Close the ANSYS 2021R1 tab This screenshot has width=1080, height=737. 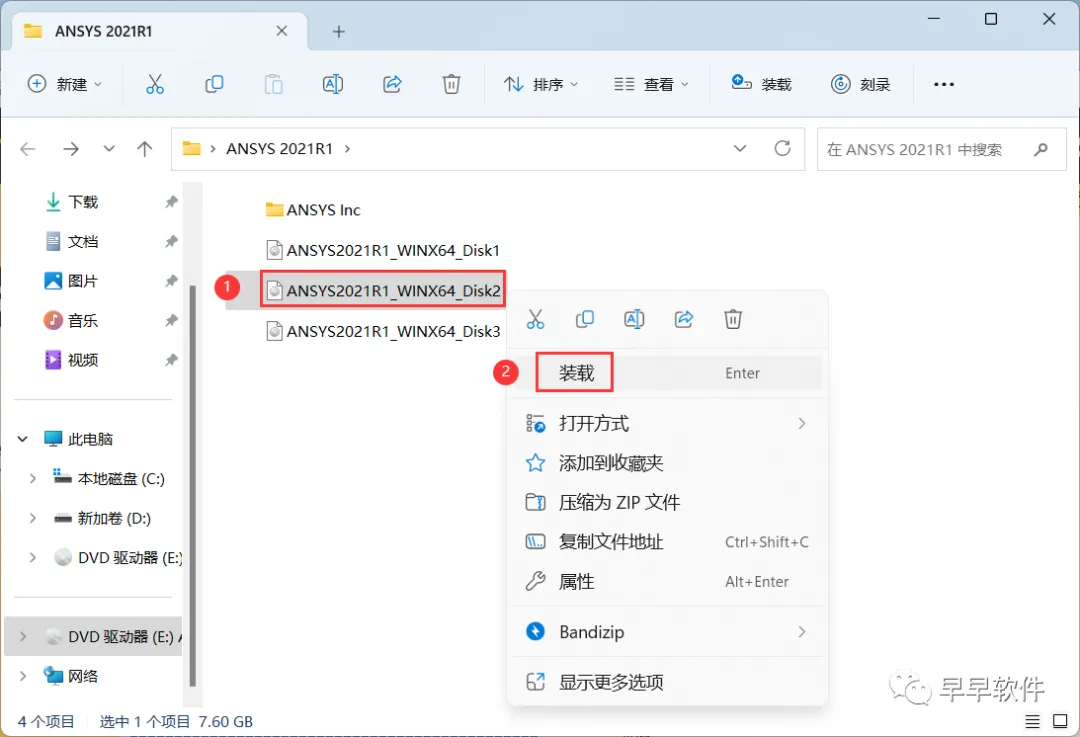282,31
